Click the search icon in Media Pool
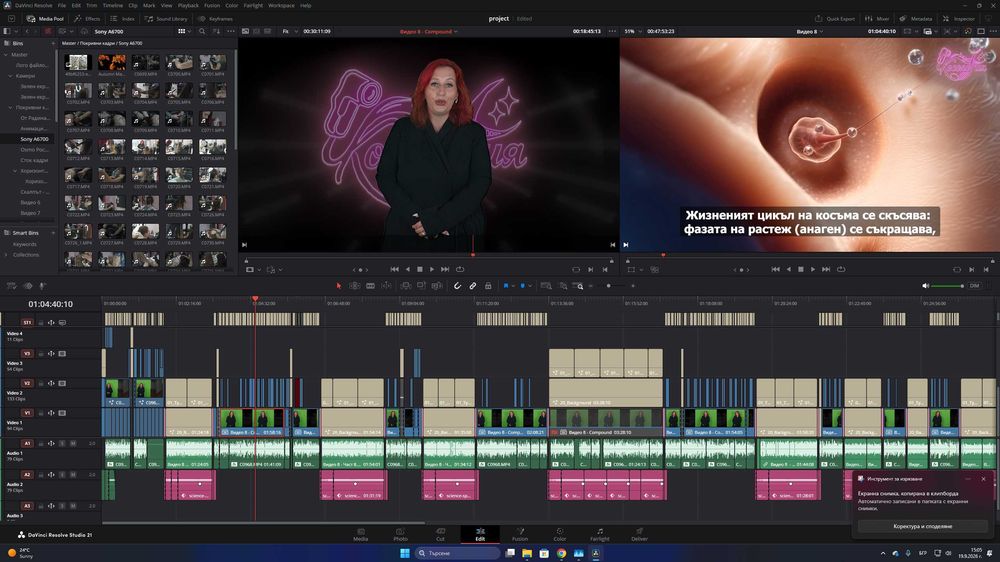This screenshot has width=1000, height=562. tap(202, 31)
